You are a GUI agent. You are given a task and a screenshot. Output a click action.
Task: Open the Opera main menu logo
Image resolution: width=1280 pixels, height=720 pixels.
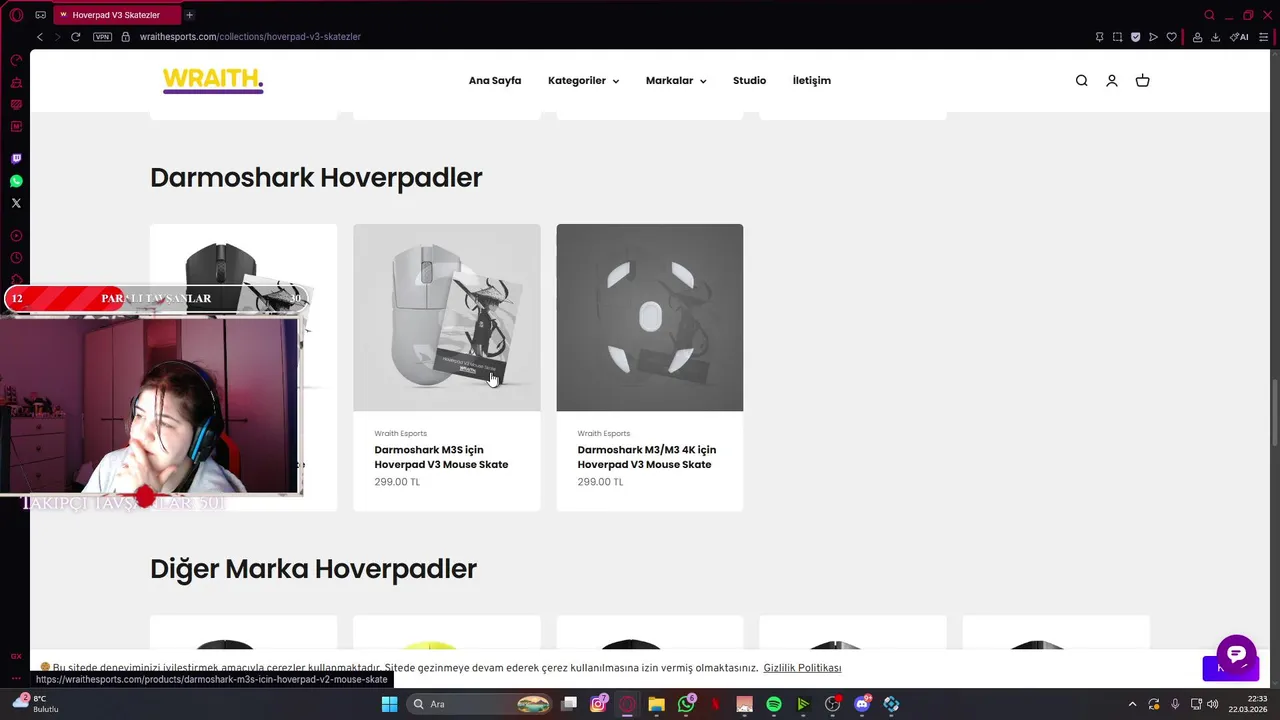16,15
